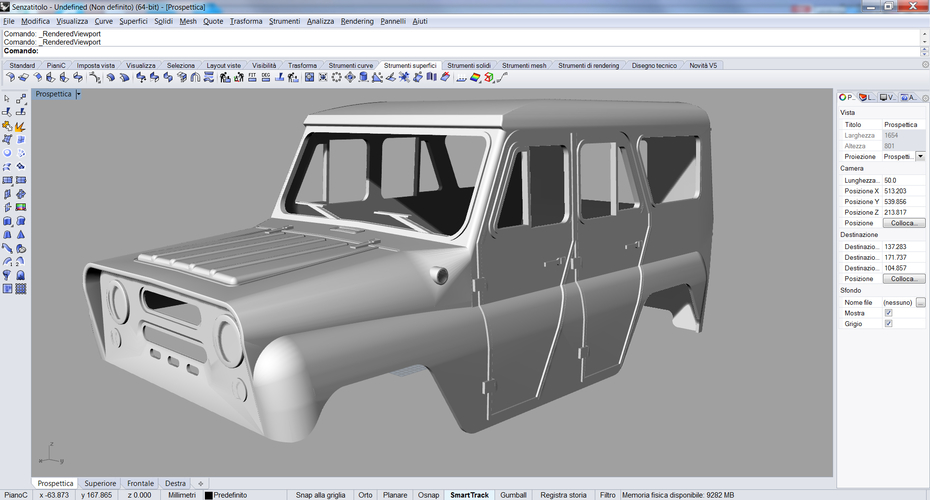Open the Rendering menu
The height and width of the screenshot is (500, 930).
pyautogui.click(x=357, y=21)
